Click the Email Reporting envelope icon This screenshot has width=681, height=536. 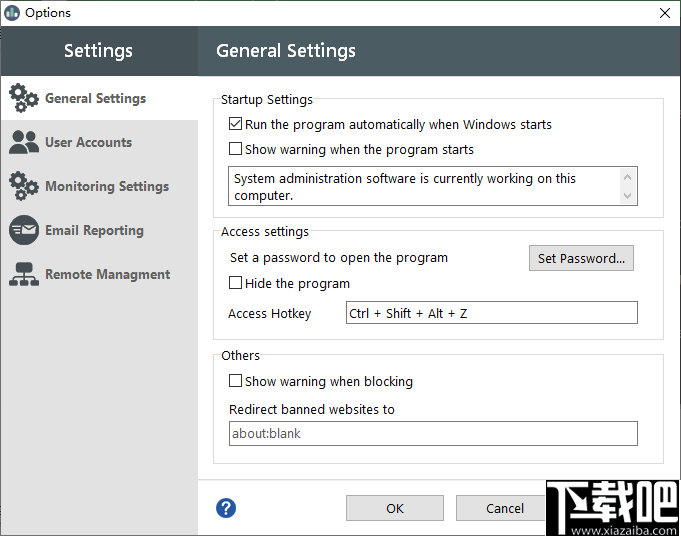click(24, 230)
